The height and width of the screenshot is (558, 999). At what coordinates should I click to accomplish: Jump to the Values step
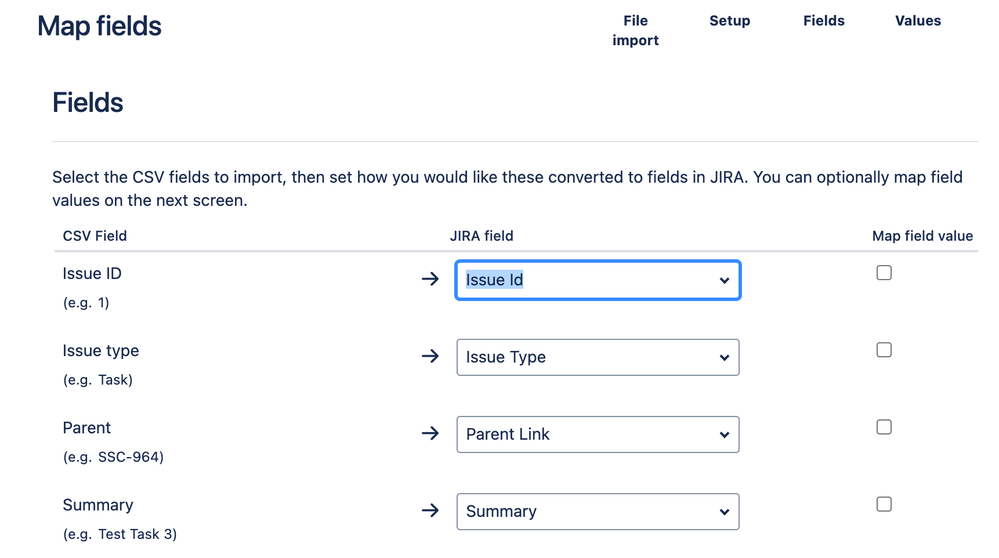[x=918, y=21]
